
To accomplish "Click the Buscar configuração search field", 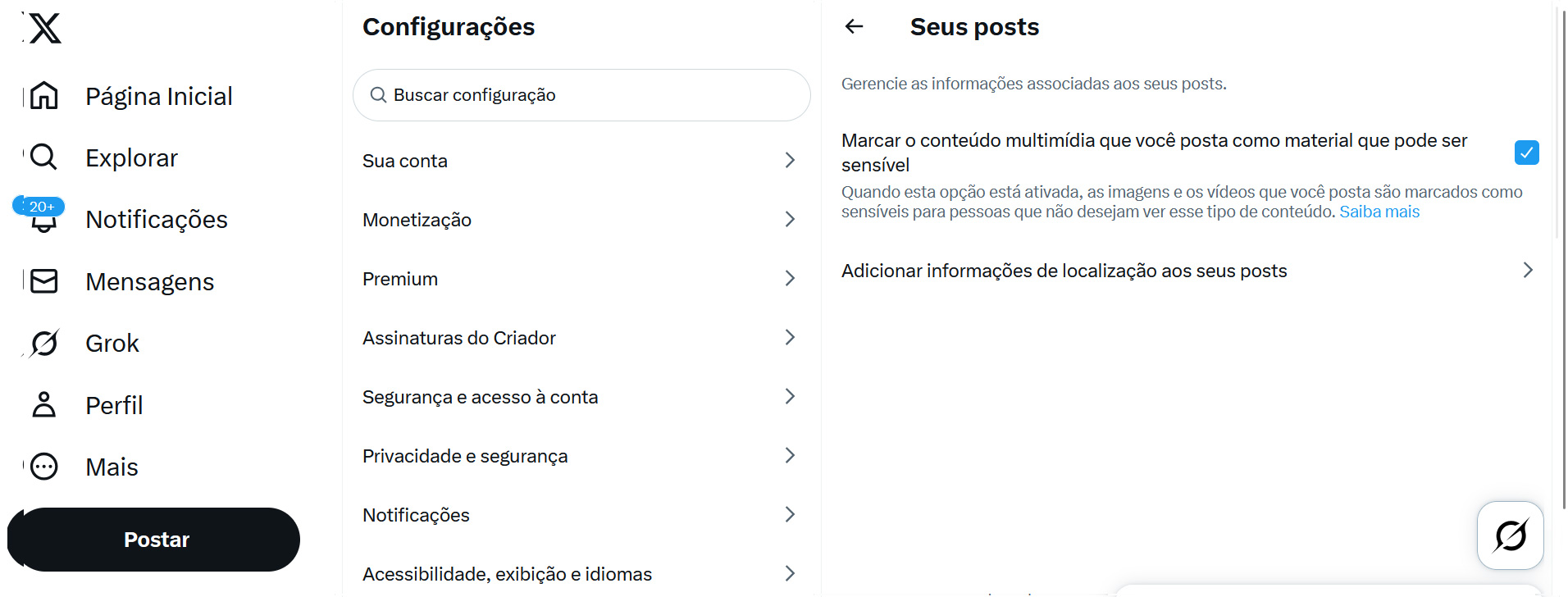I will click(582, 95).
